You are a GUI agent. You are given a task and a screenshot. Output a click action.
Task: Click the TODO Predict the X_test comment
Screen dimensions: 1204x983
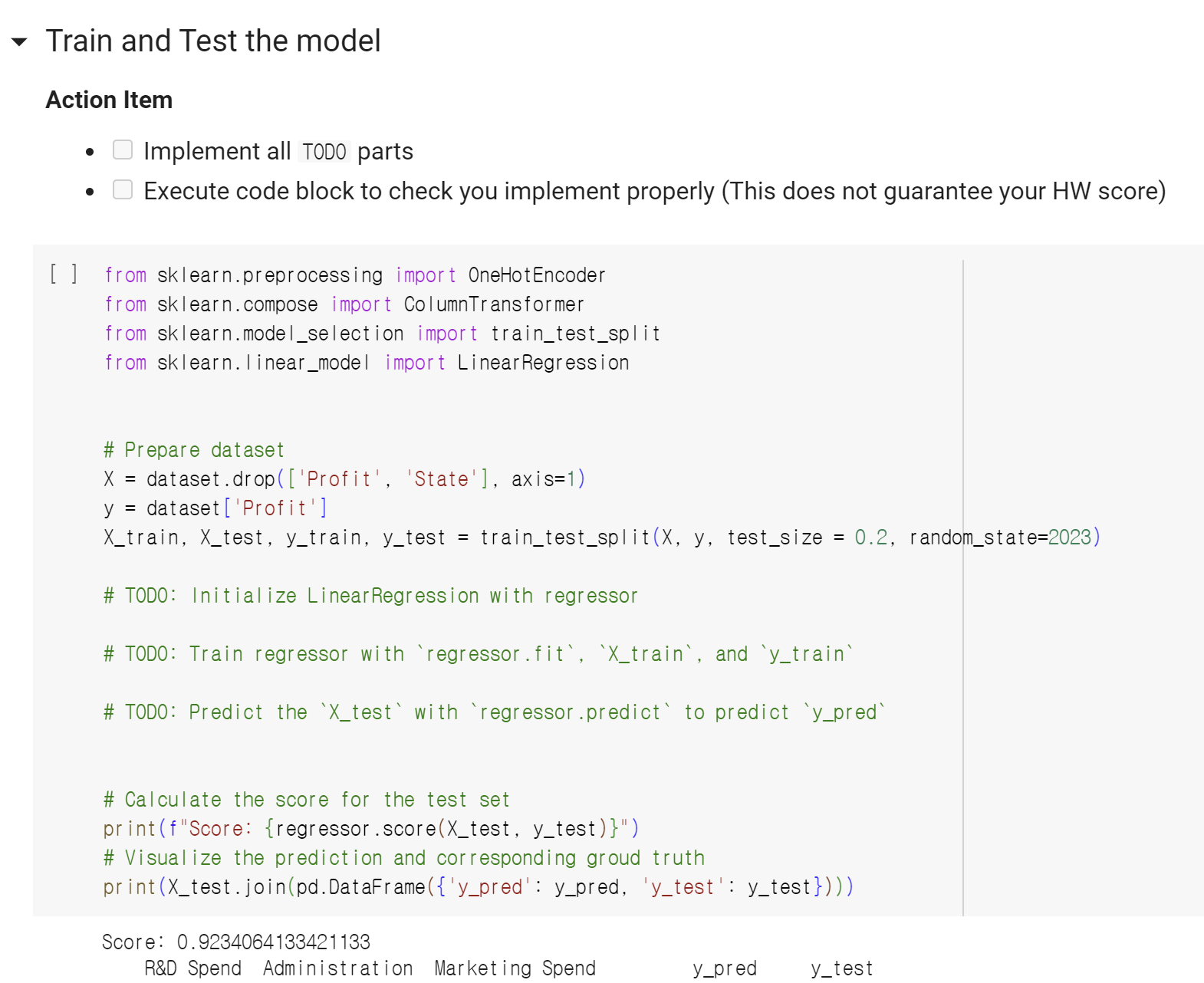[x=494, y=712]
